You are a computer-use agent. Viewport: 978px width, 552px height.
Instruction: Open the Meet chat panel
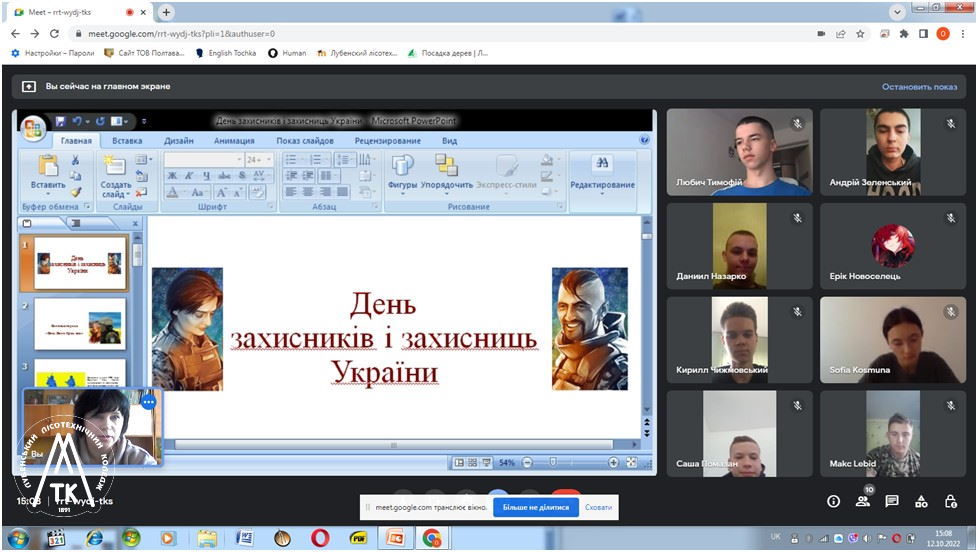click(x=892, y=501)
